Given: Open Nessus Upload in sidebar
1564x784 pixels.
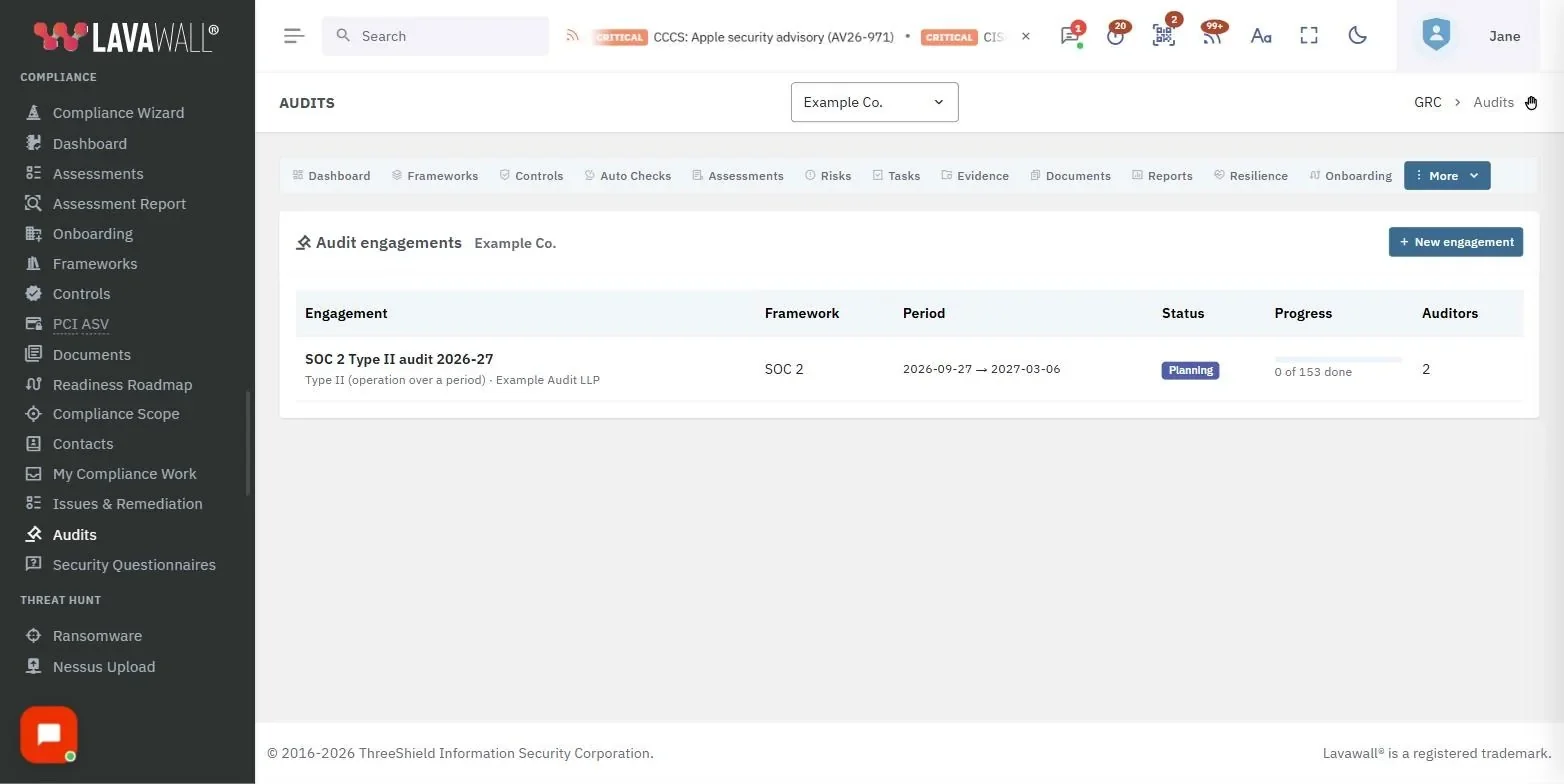Looking at the screenshot, I should (103, 667).
